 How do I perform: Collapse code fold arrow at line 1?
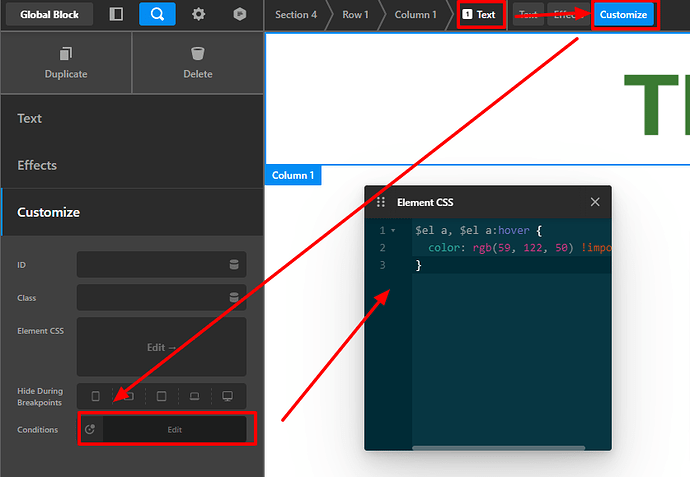point(393,231)
